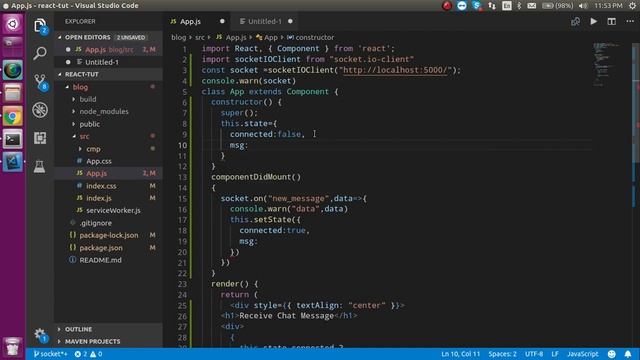
Task: Click the Visual Studio Code dock icon
Action: coord(13,162)
